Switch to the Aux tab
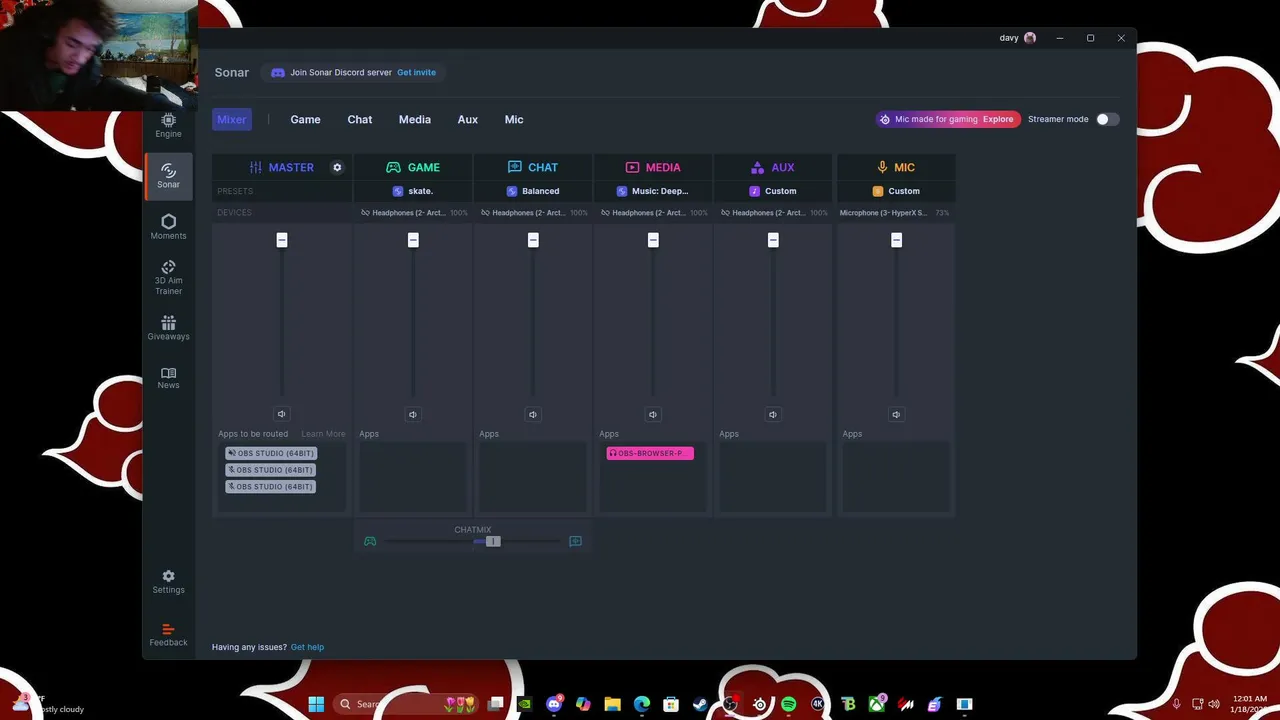The height and width of the screenshot is (720, 1280). pyautogui.click(x=468, y=119)
